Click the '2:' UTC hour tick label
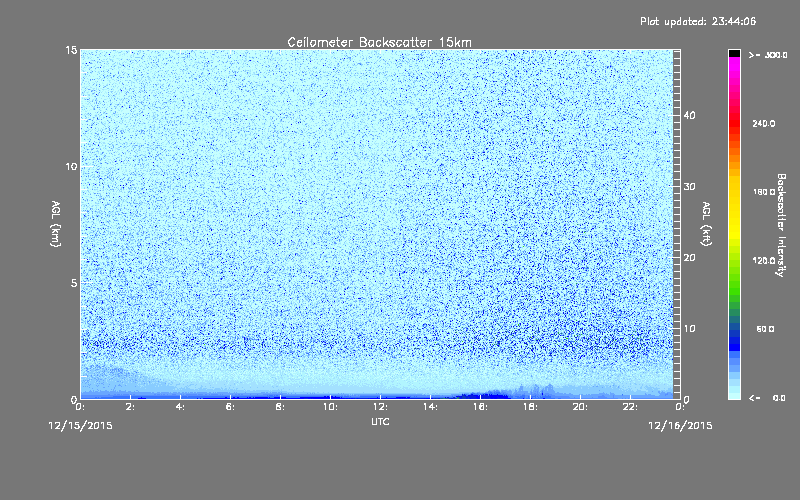 pyautogui.click(x=131, y=407)
